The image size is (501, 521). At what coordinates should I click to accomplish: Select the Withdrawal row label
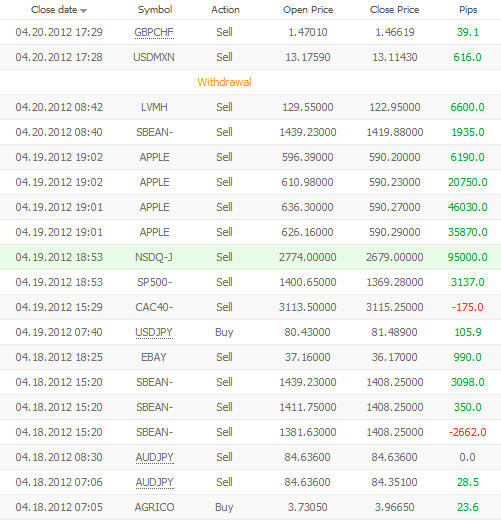tap(224, 82)
